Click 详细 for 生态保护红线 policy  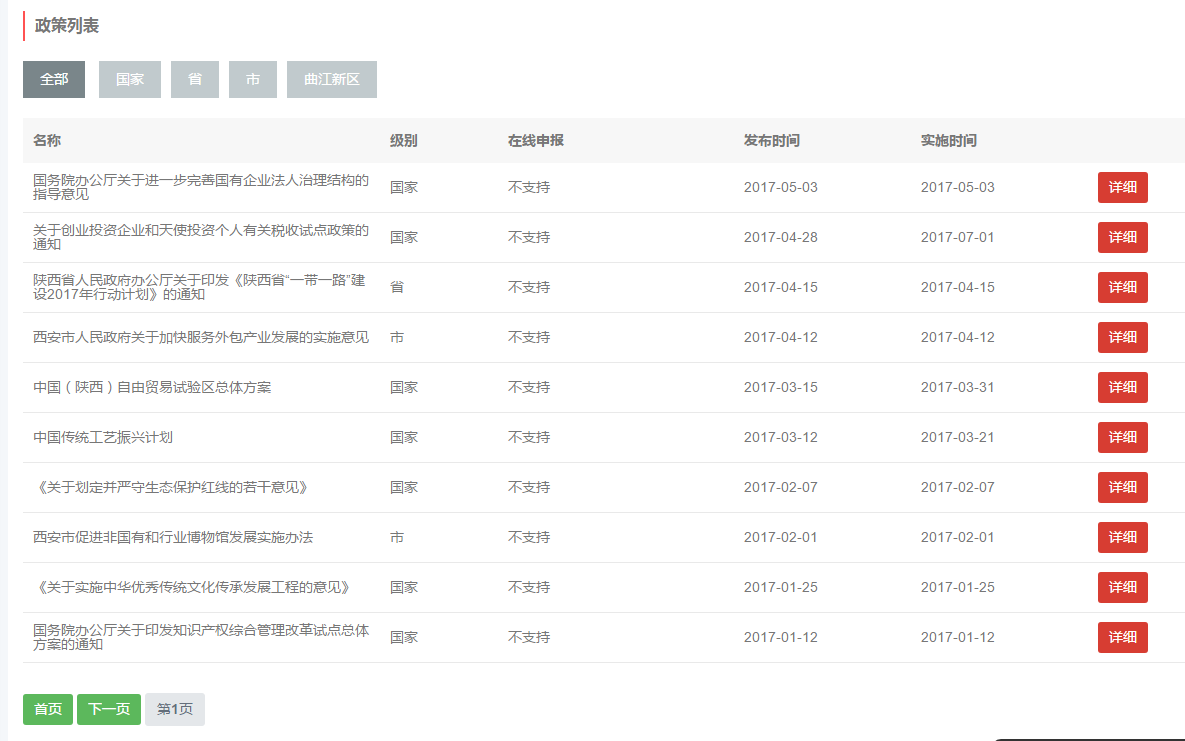click(1122, 487)
